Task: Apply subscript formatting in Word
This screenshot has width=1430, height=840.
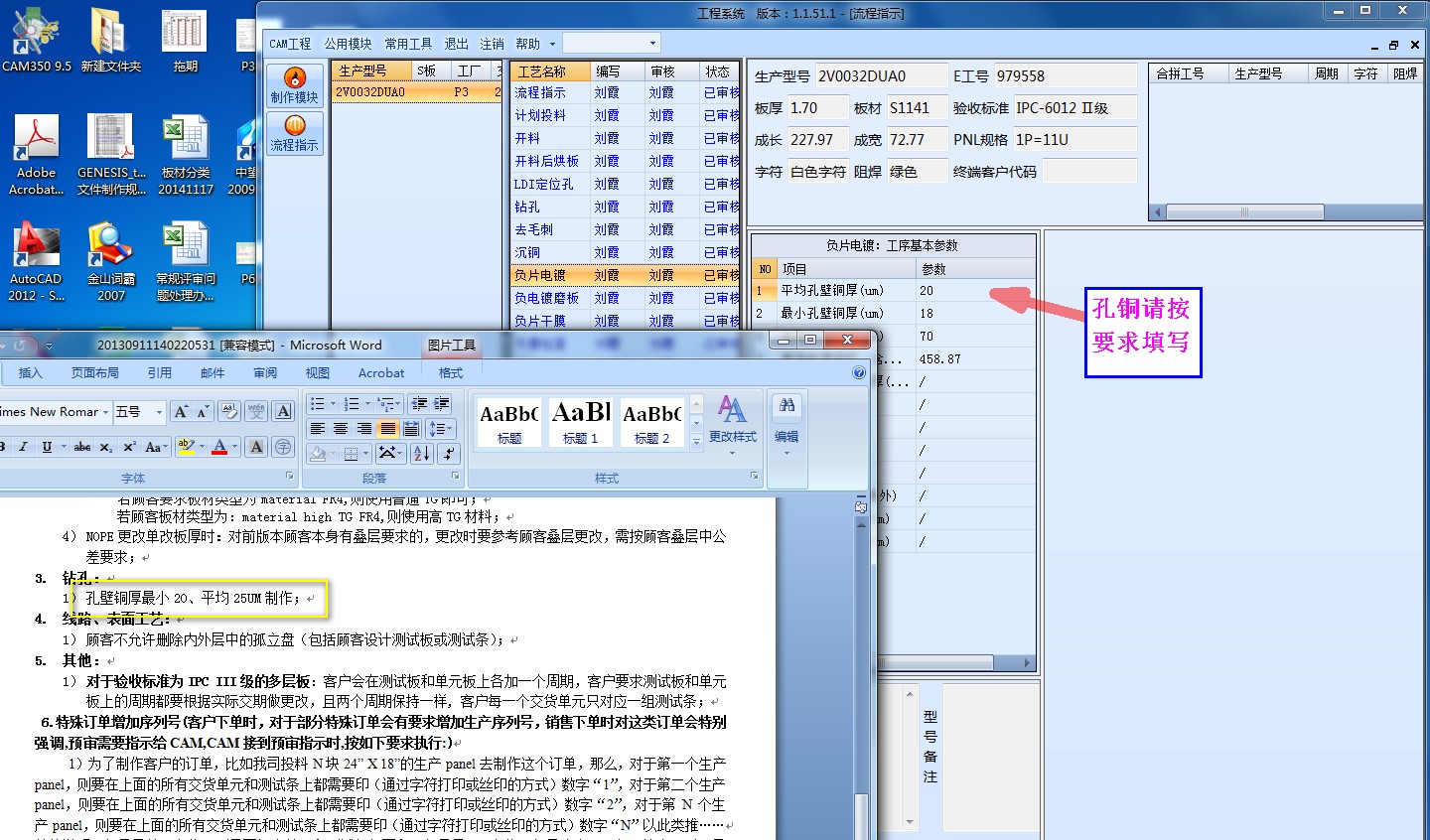Action: coord(106,447)
